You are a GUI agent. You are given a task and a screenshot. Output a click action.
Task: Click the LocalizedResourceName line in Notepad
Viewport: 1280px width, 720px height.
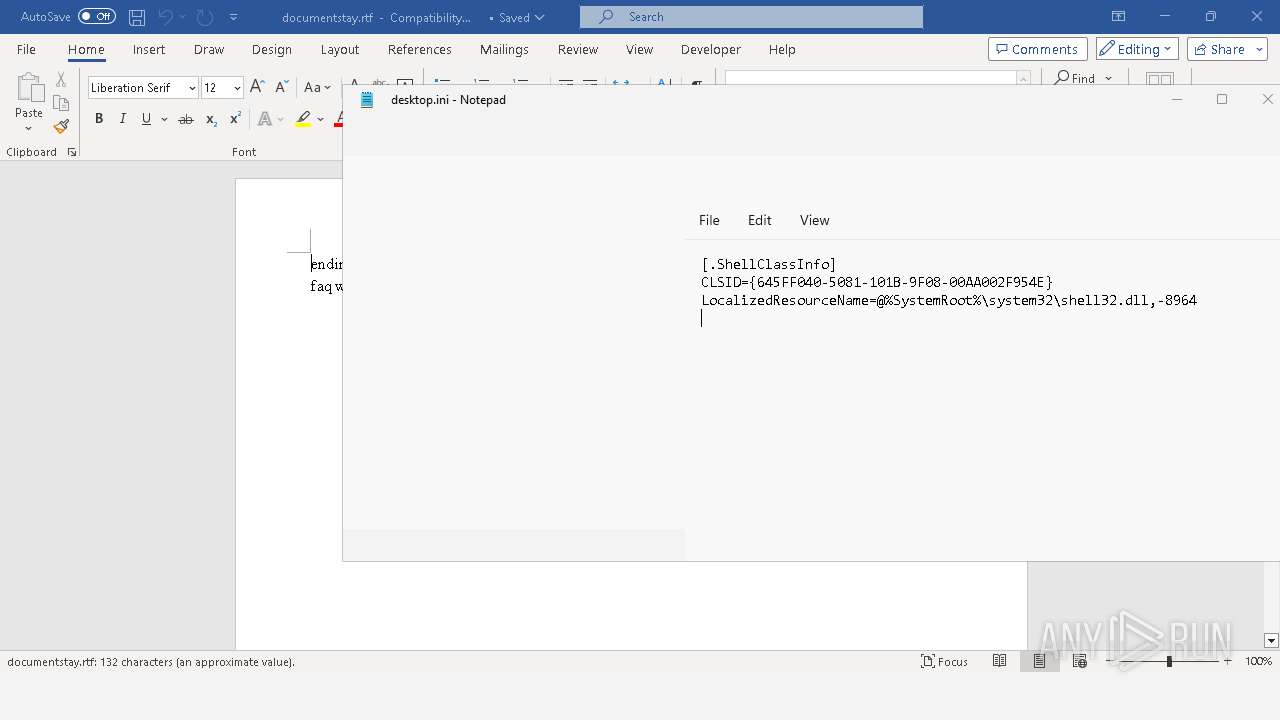[949, 300]
